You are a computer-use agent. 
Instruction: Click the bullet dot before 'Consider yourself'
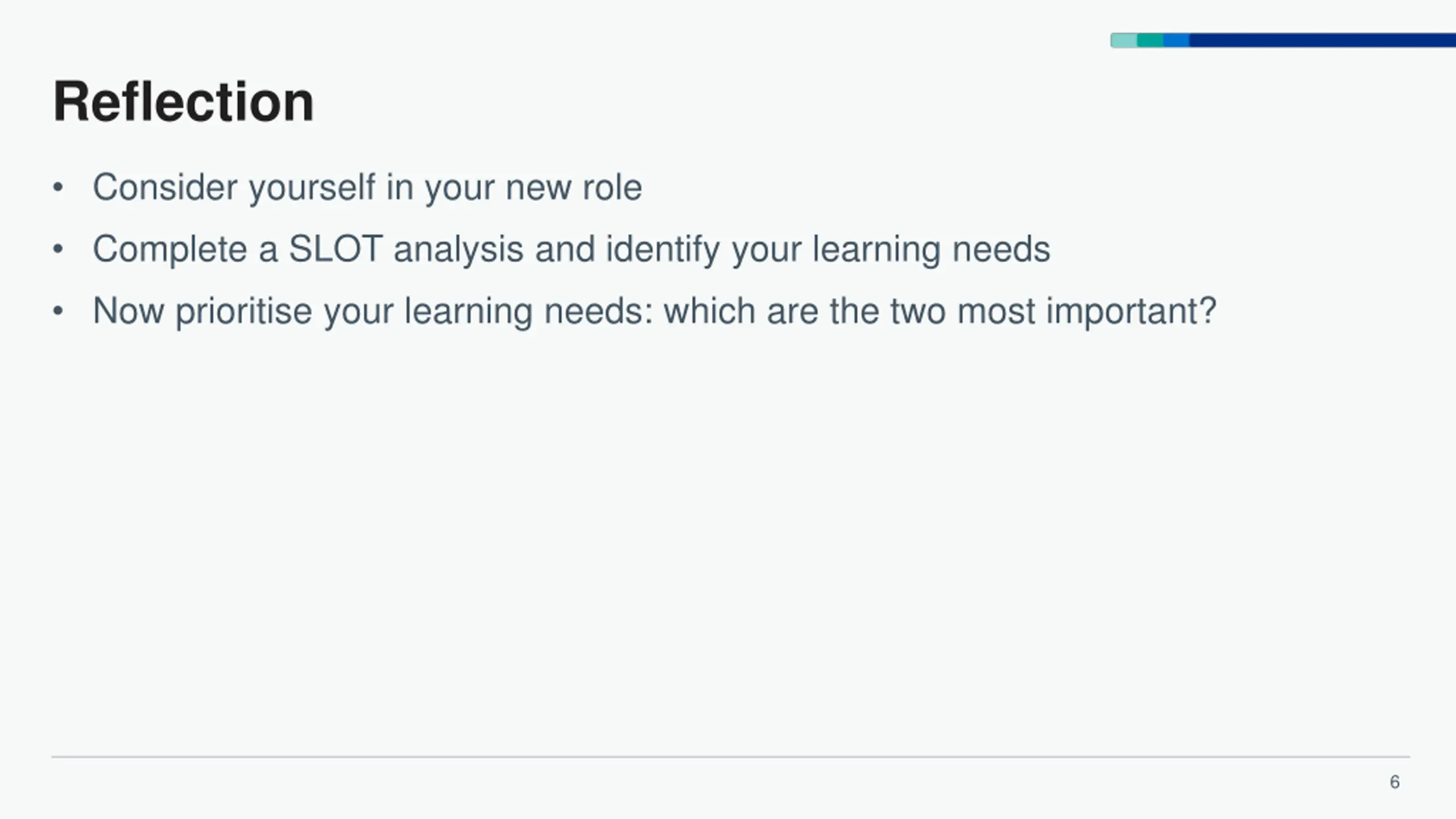point(57,188)
